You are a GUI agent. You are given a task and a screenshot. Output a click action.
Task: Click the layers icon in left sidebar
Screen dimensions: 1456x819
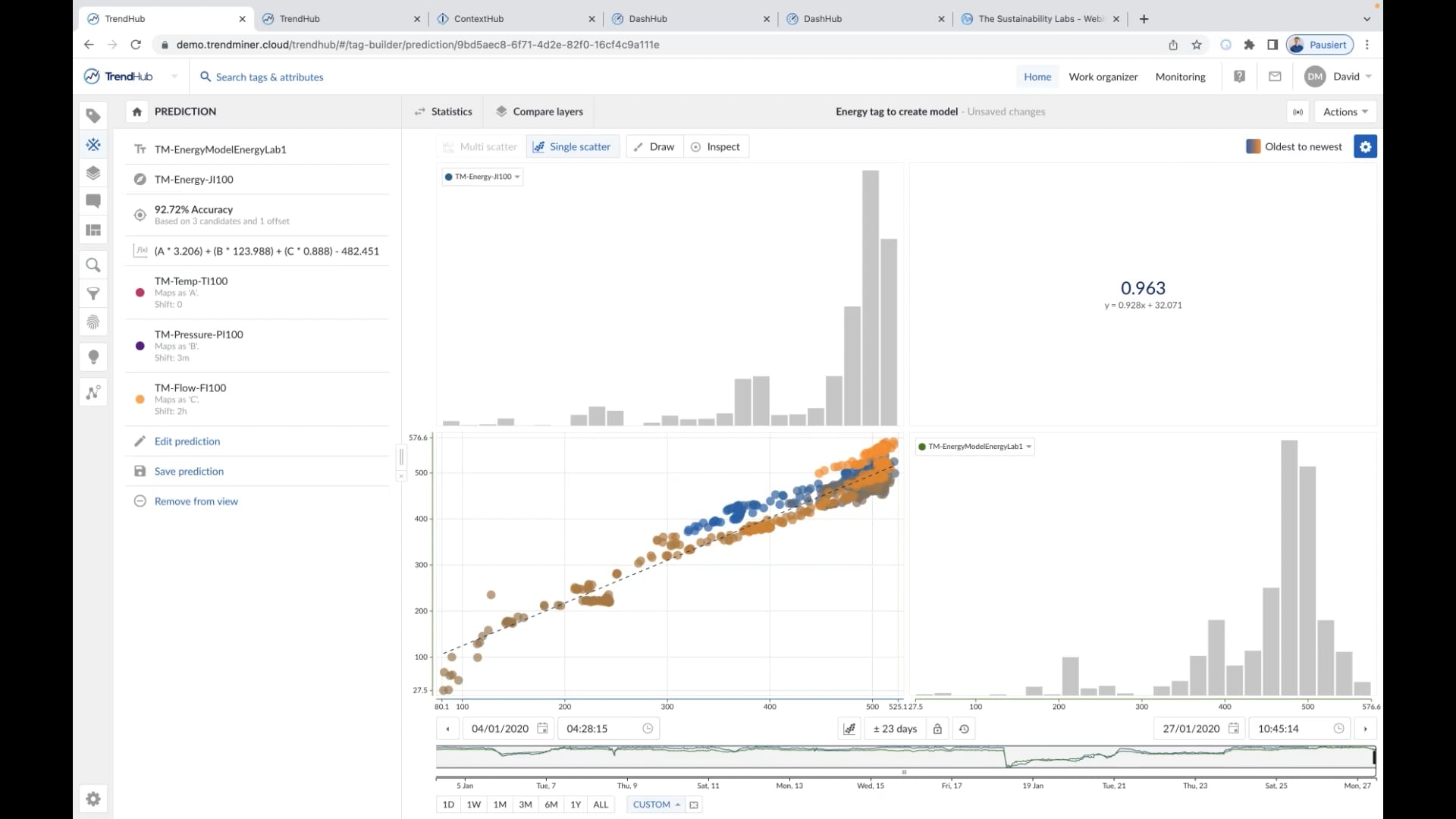(x=93, y=173)
